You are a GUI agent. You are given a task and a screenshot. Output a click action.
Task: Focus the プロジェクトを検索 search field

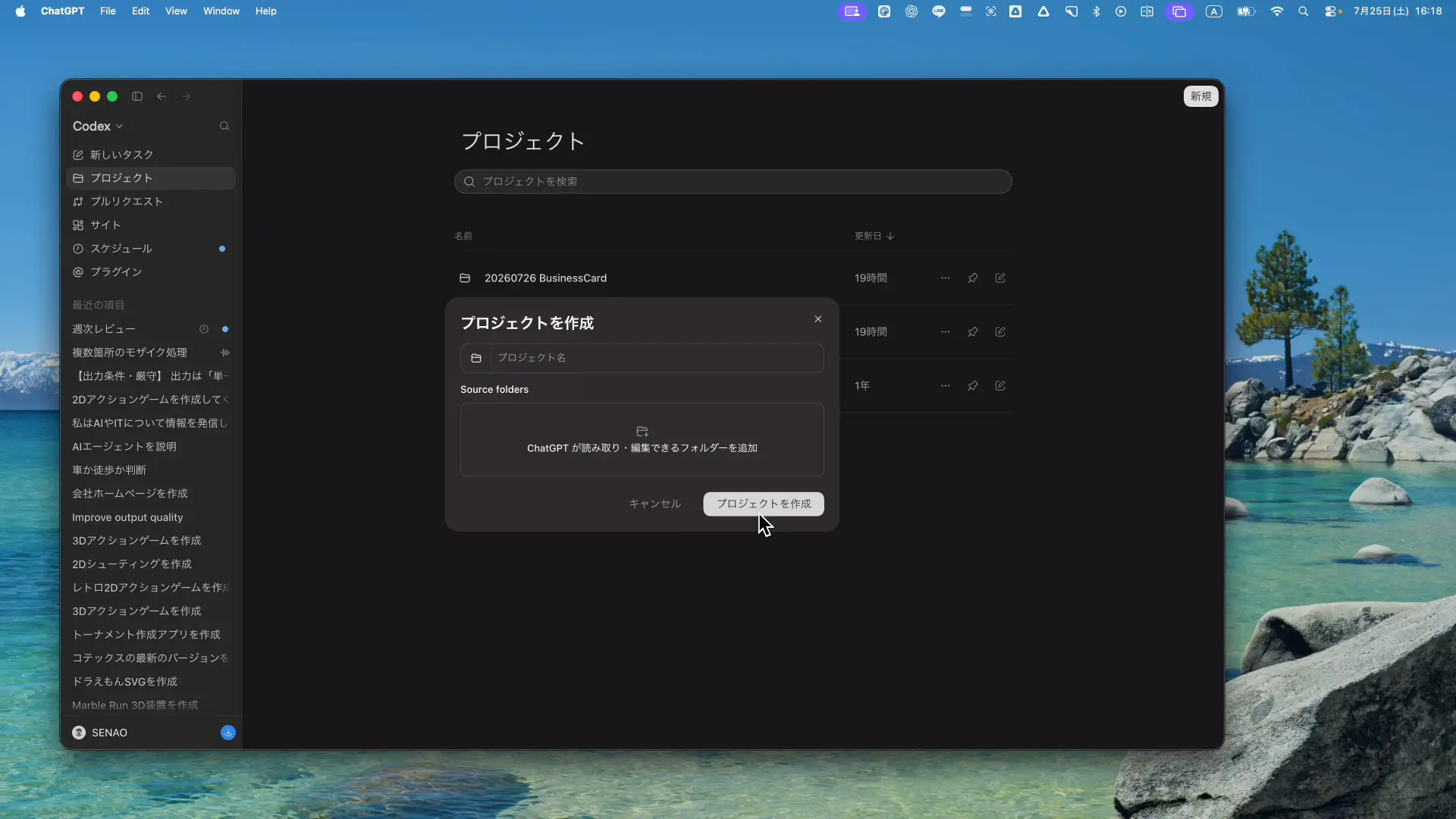click(733, 181)
